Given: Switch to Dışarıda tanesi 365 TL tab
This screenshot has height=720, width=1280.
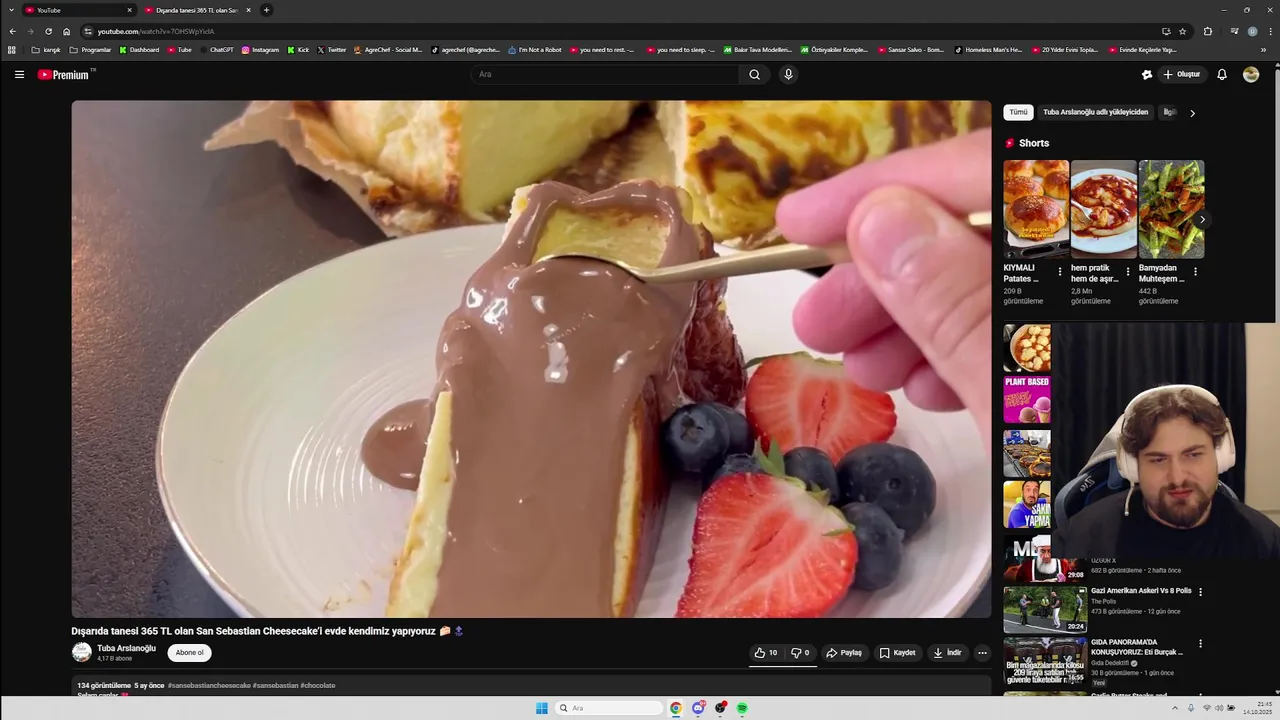Looking at the screenshot, I should (x=196, y=10).
